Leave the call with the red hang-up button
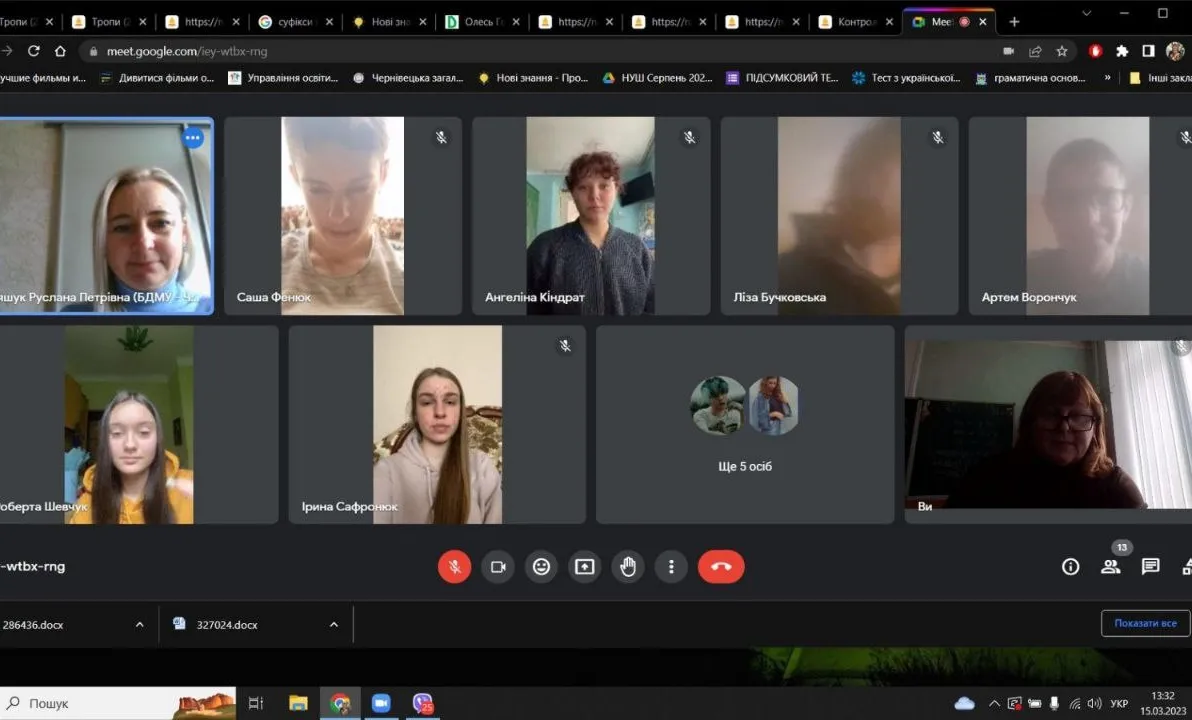The height and width of the screenshot is (720, 1192). click(721, 567)
